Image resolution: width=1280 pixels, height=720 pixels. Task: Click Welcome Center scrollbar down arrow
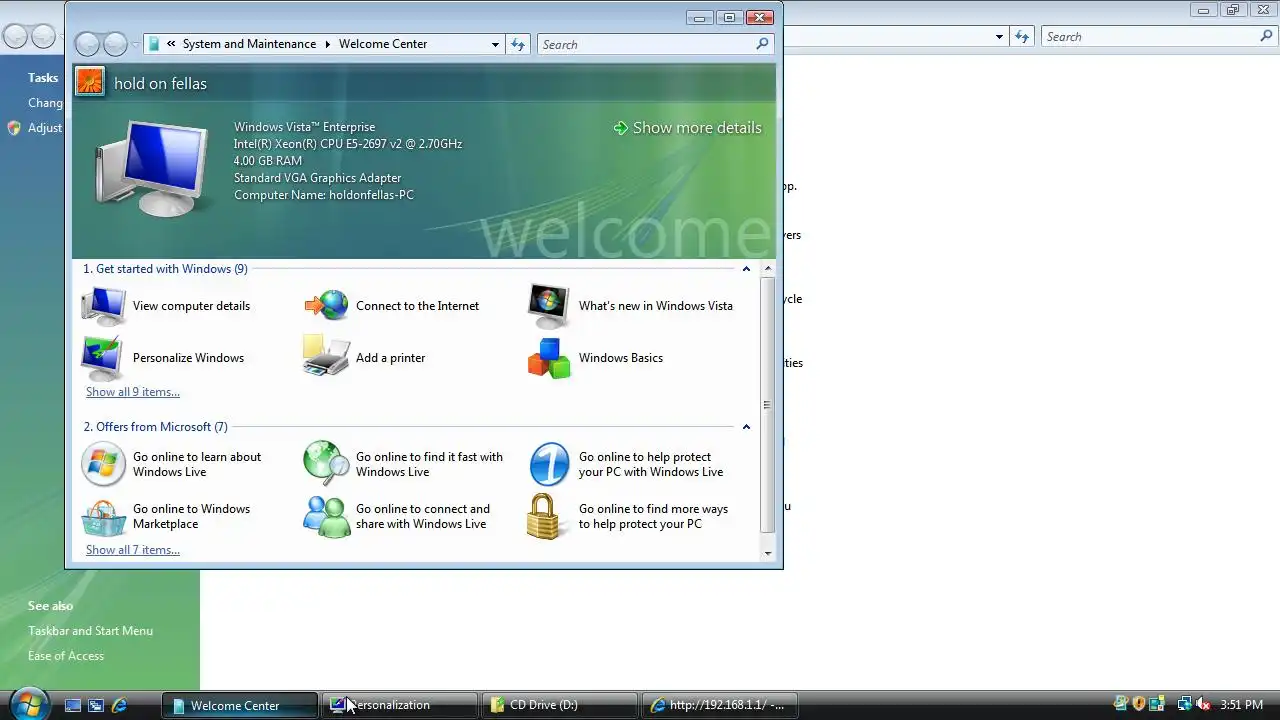click(x=768, y=553)
